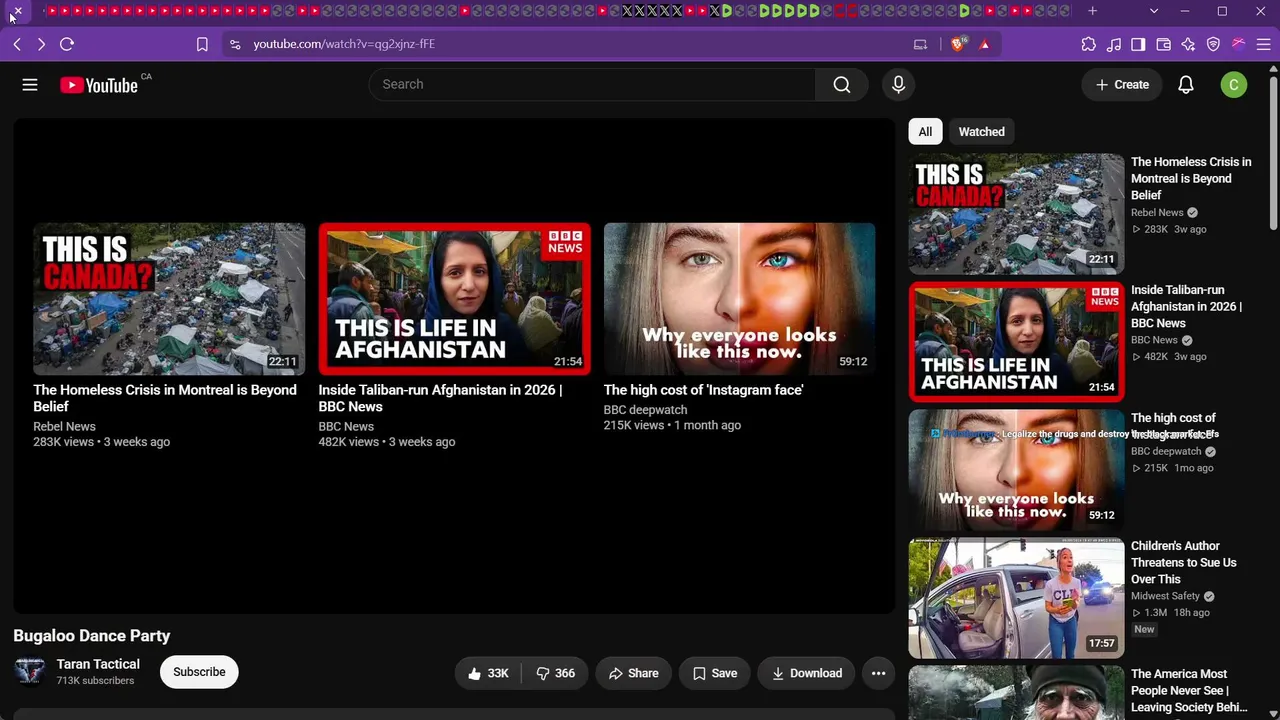Select the Watched filter chip
Screen dimensions: 1280x720
click(x=982, y=132)
